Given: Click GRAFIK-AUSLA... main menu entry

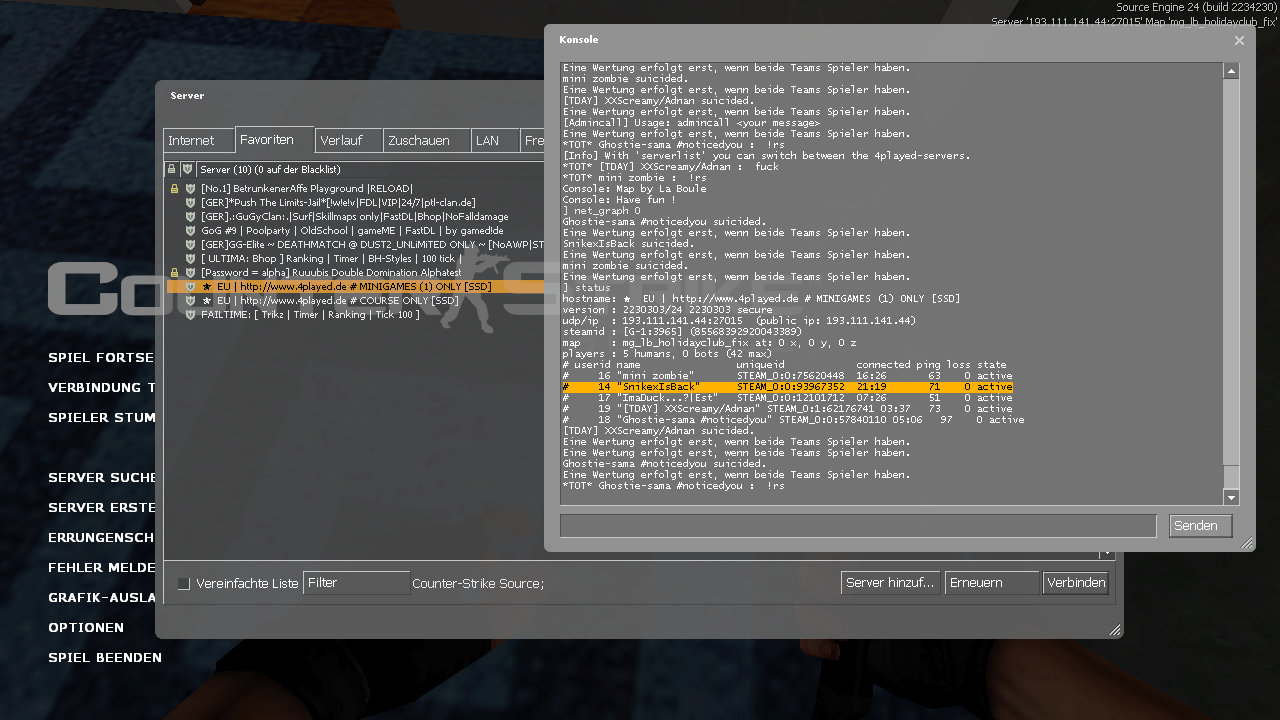Looking at the screenshot, I should (x=102, y=598).
